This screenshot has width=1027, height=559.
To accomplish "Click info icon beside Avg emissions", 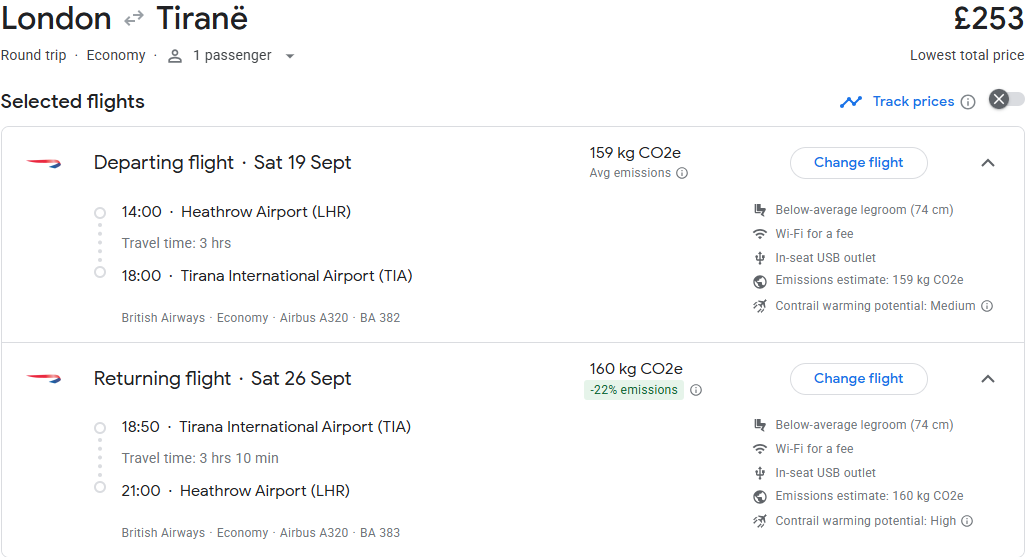I will click(682, 173).
